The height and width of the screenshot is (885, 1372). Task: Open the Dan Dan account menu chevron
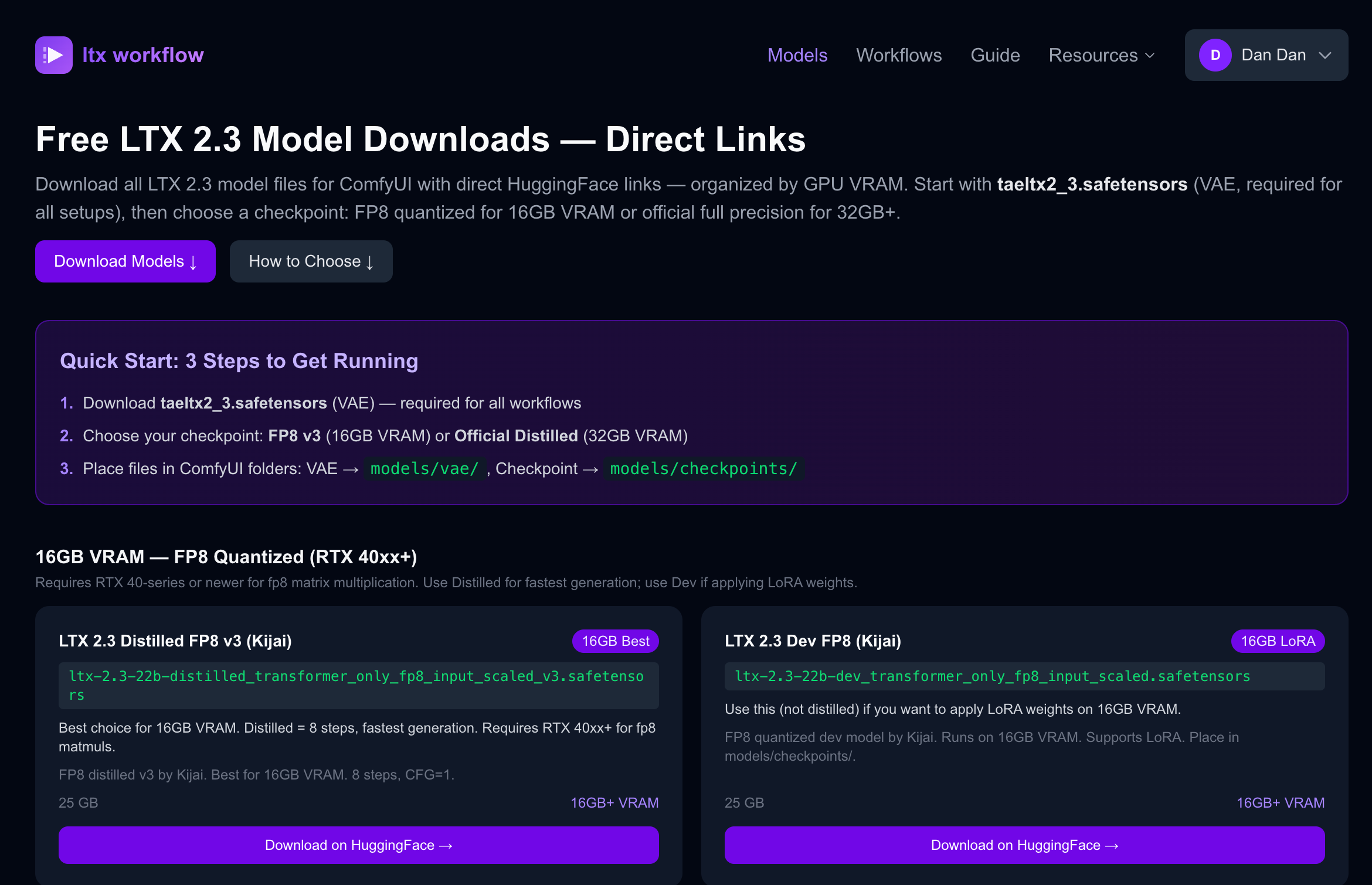(x=1325, y=55)
